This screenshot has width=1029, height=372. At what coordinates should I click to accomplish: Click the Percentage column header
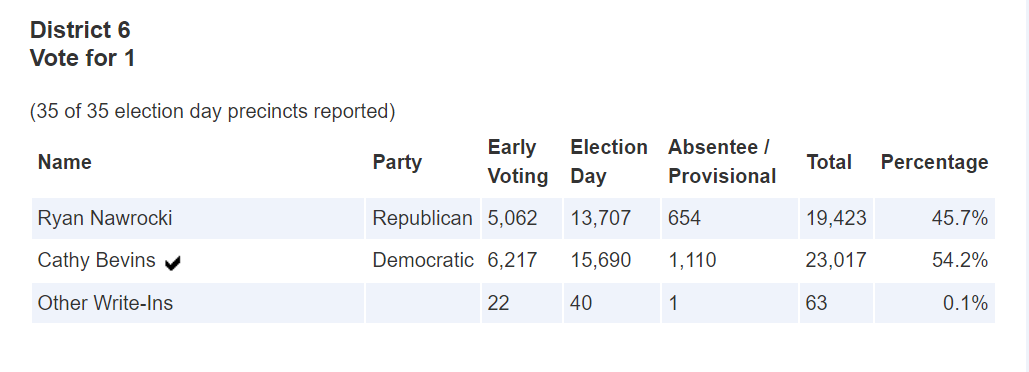click(934, 162)
